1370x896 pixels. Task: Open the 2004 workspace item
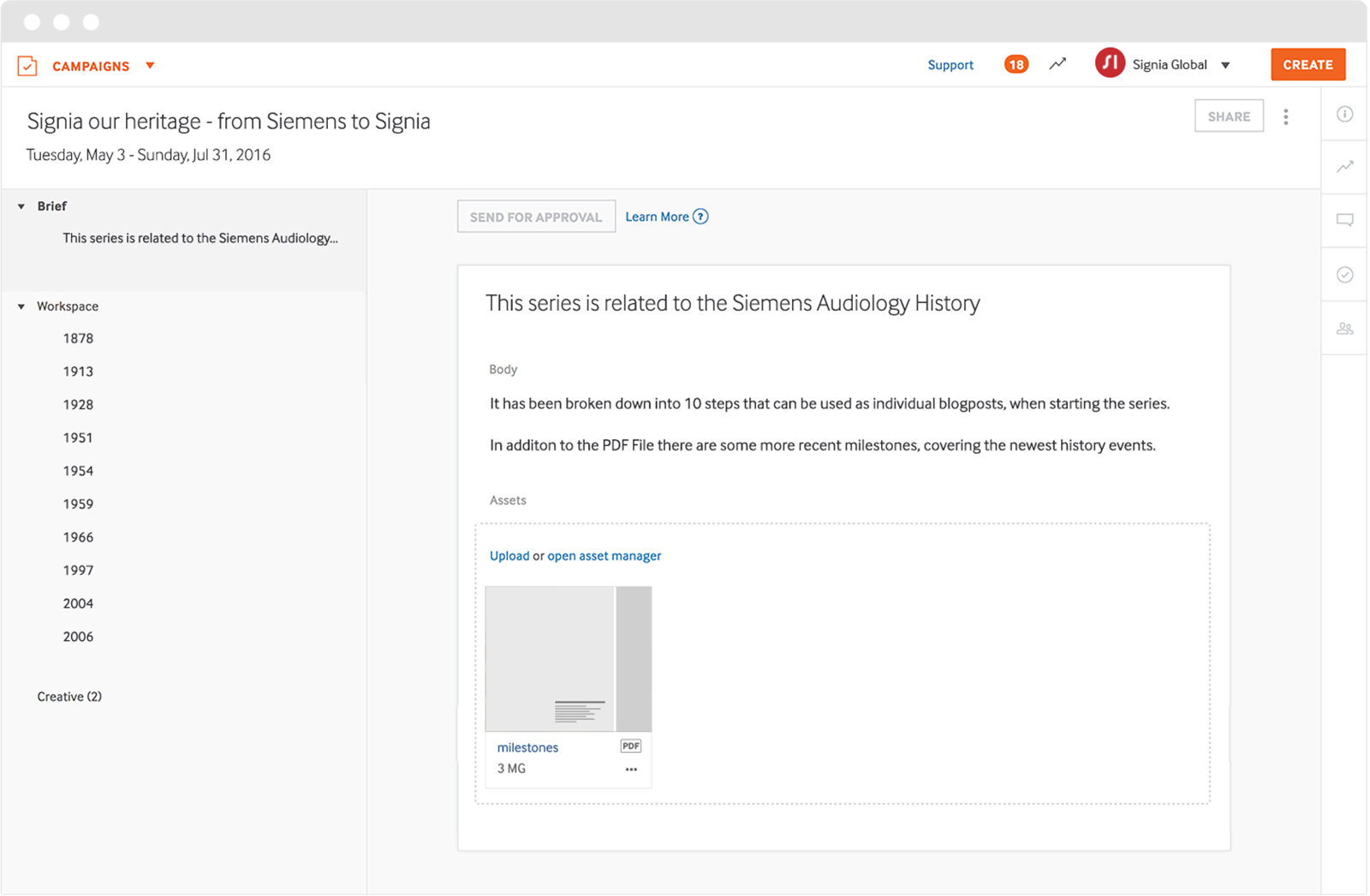pos(78,603)
